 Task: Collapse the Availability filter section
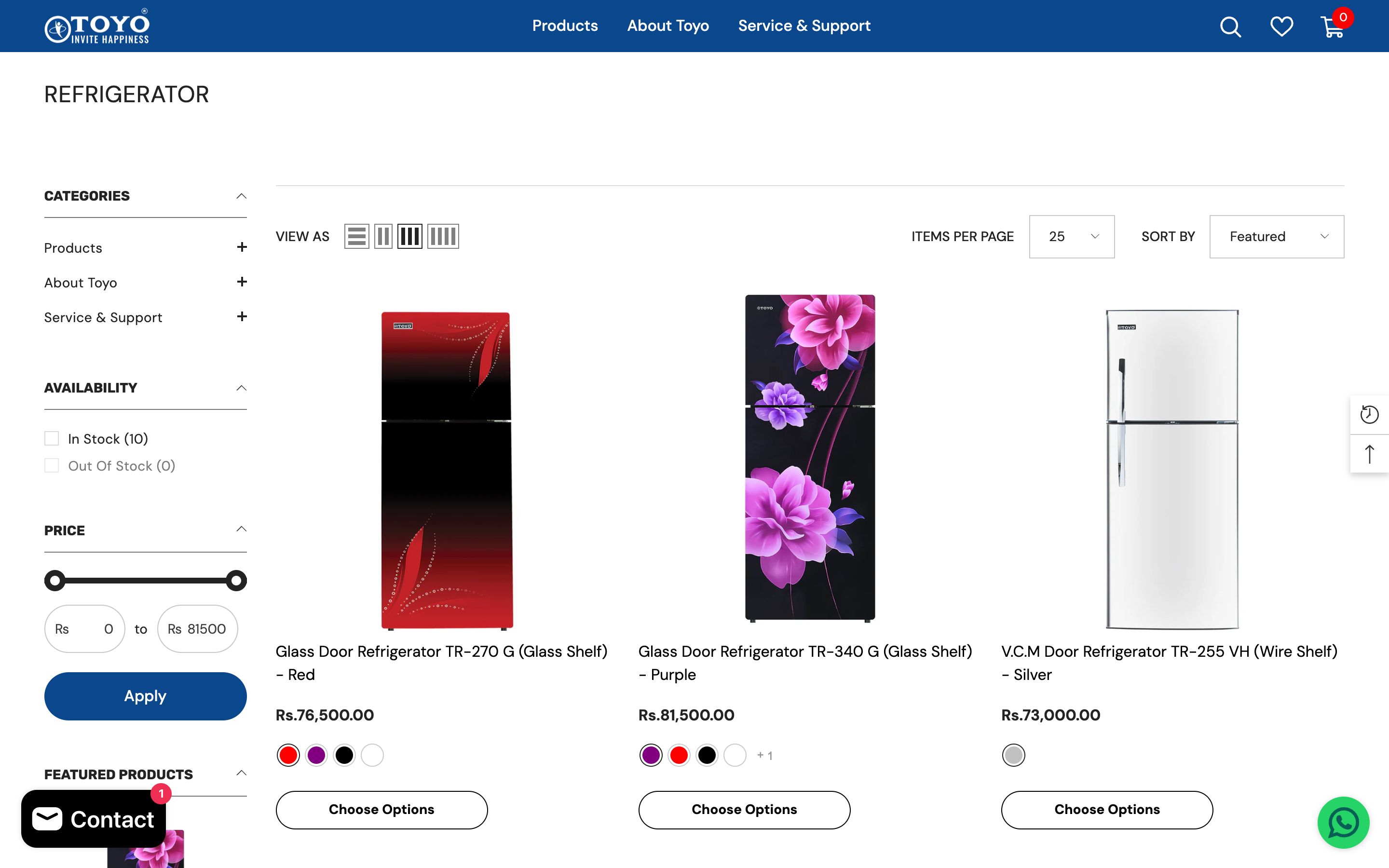[242, 388]
